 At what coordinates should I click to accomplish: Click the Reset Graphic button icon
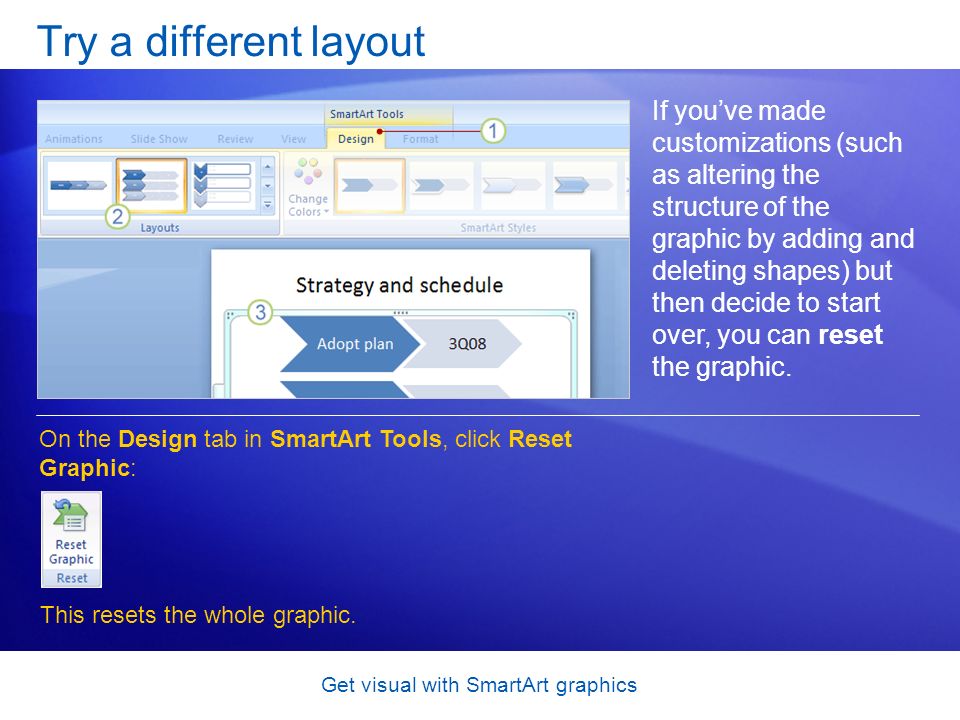[x=71, y=531]
